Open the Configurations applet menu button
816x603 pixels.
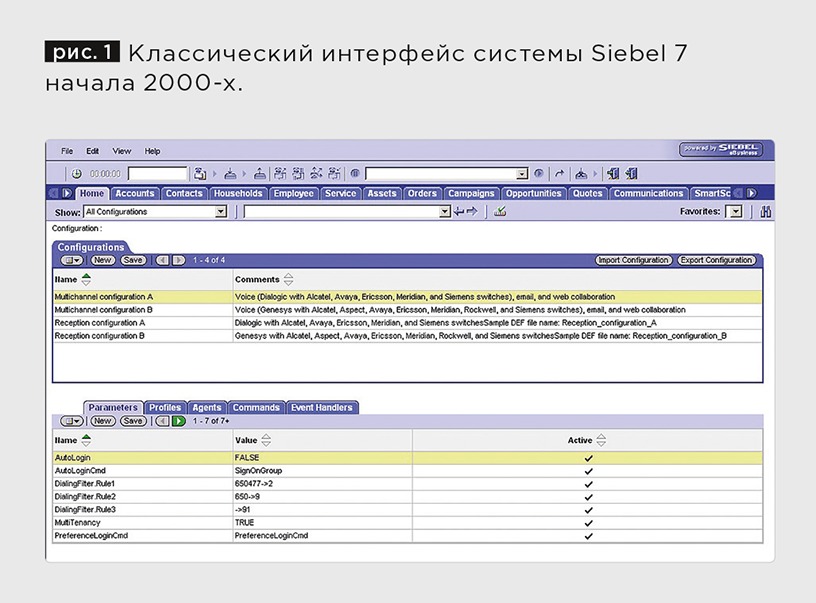tap(72, 260)
